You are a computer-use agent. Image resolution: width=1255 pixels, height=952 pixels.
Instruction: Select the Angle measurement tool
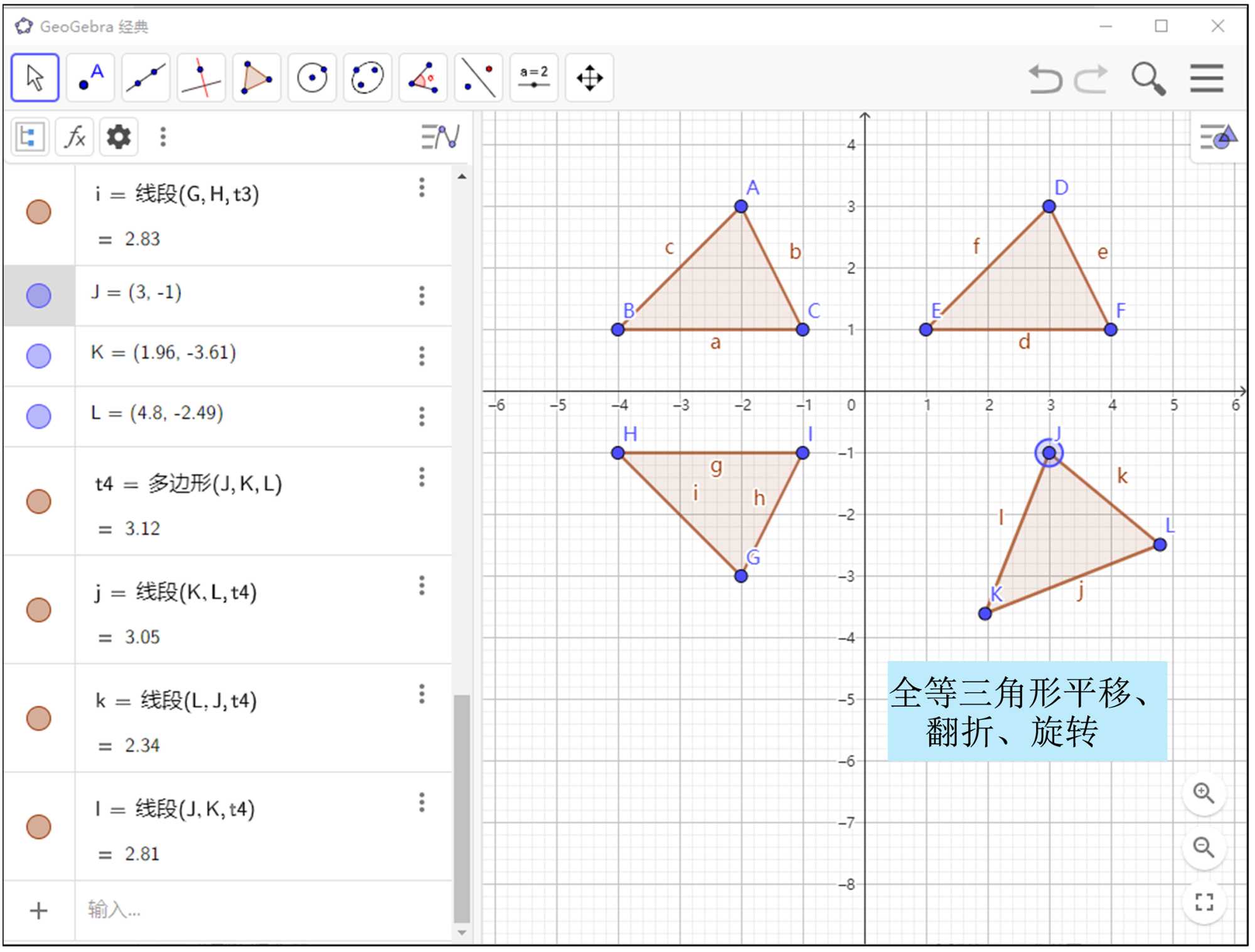coord(423,78)
